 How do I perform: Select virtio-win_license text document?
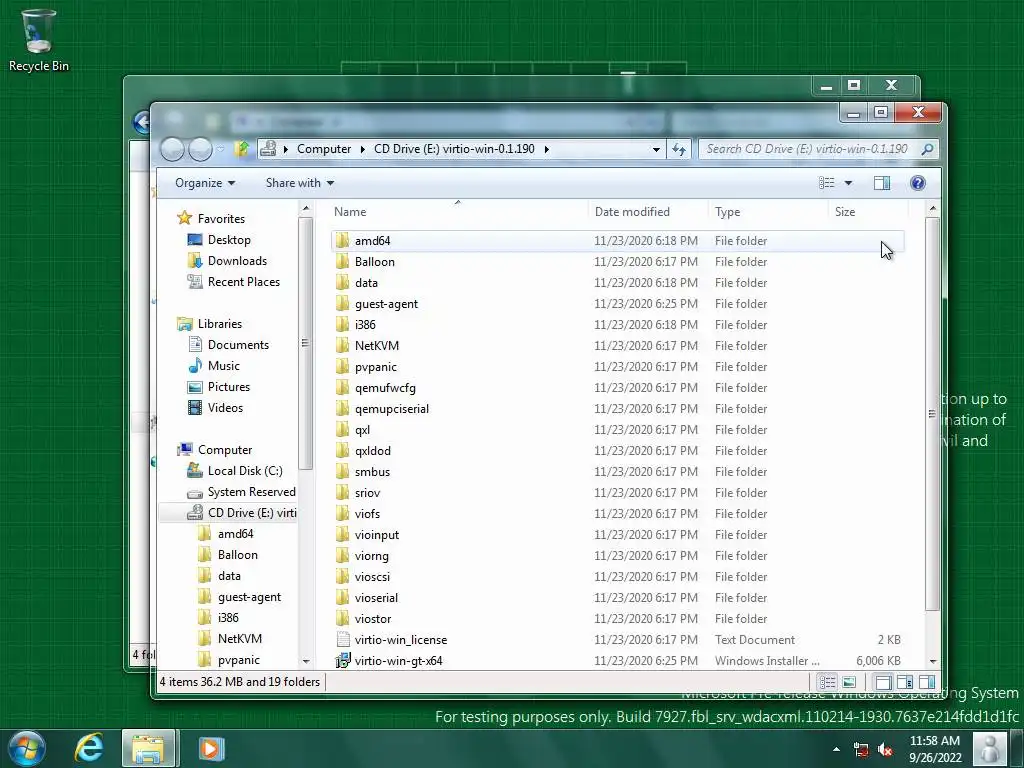coord(617,640)
